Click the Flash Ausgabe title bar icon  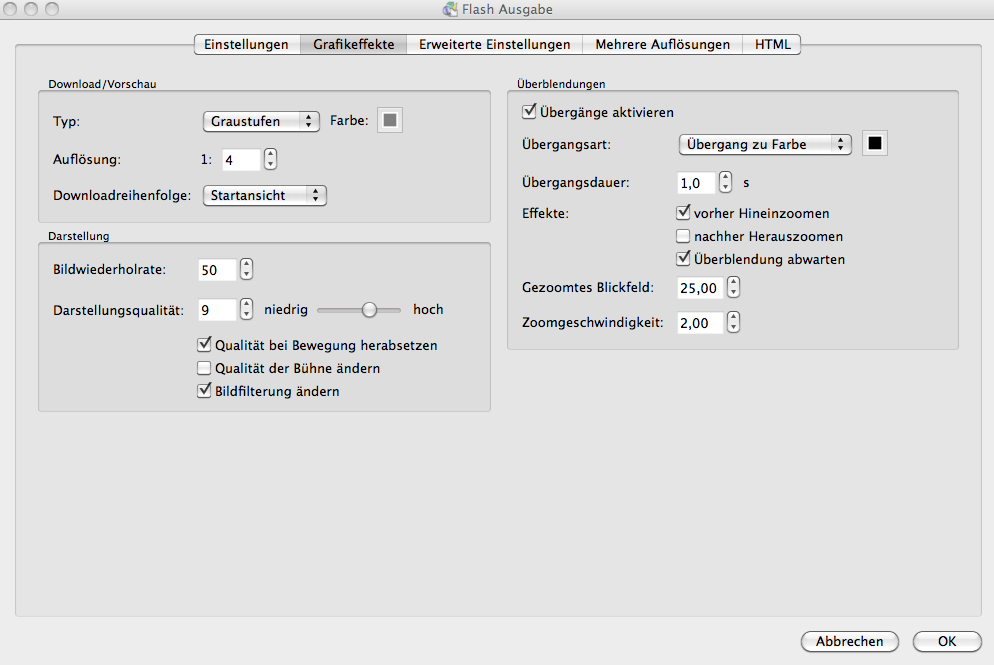(451, 10)
